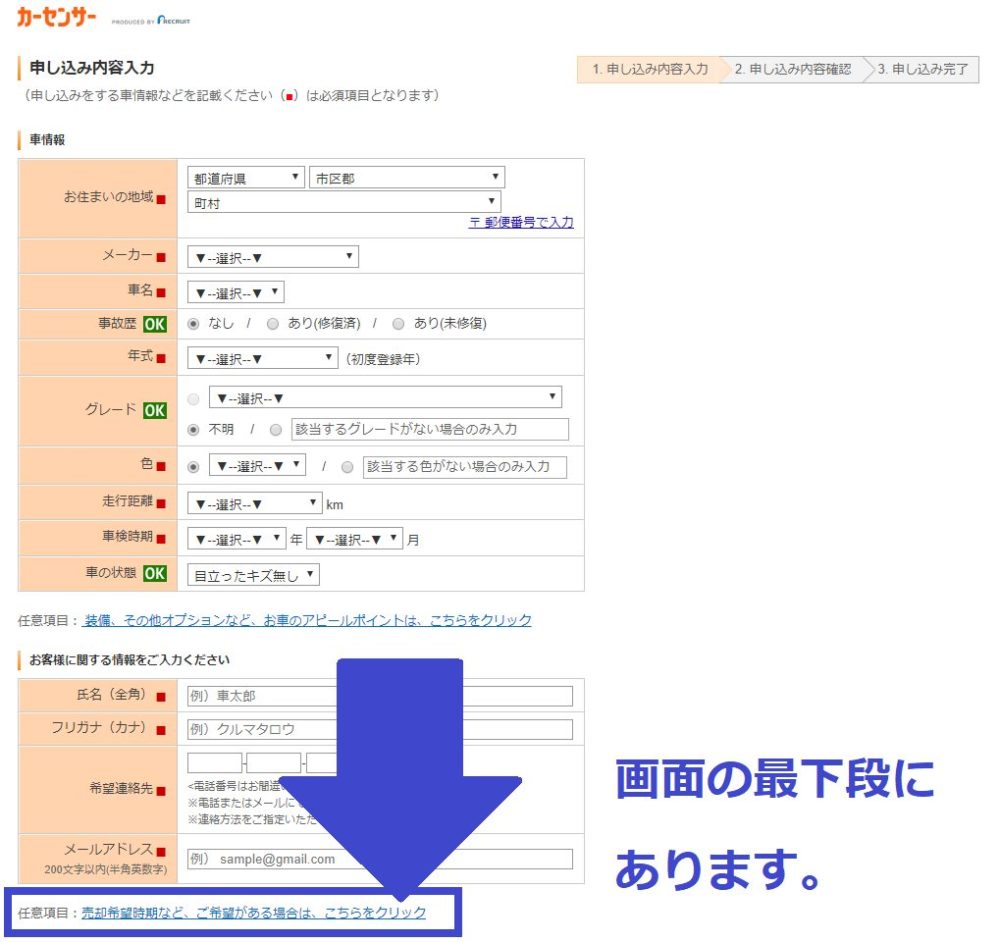Click the color manual entry text field
Image resolution: width=1000 pixels, height=942 pixels.
(x=465, y=467)
